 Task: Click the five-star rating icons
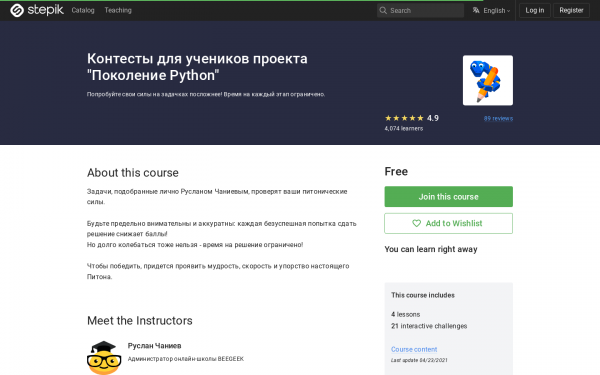404,118
